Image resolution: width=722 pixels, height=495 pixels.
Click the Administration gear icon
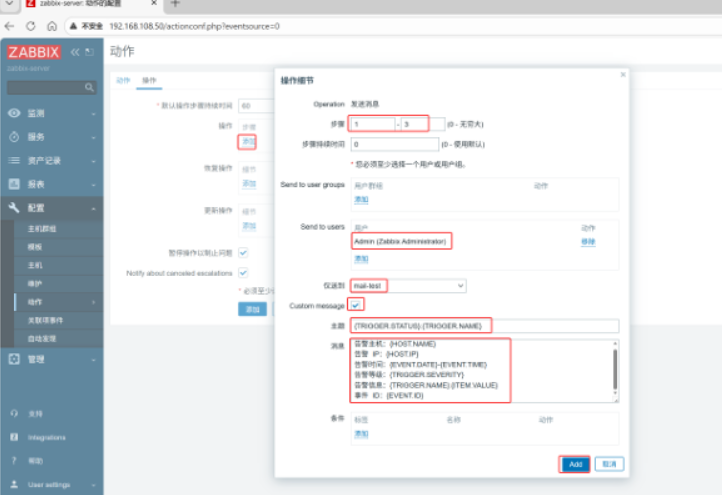click(14, 359)
